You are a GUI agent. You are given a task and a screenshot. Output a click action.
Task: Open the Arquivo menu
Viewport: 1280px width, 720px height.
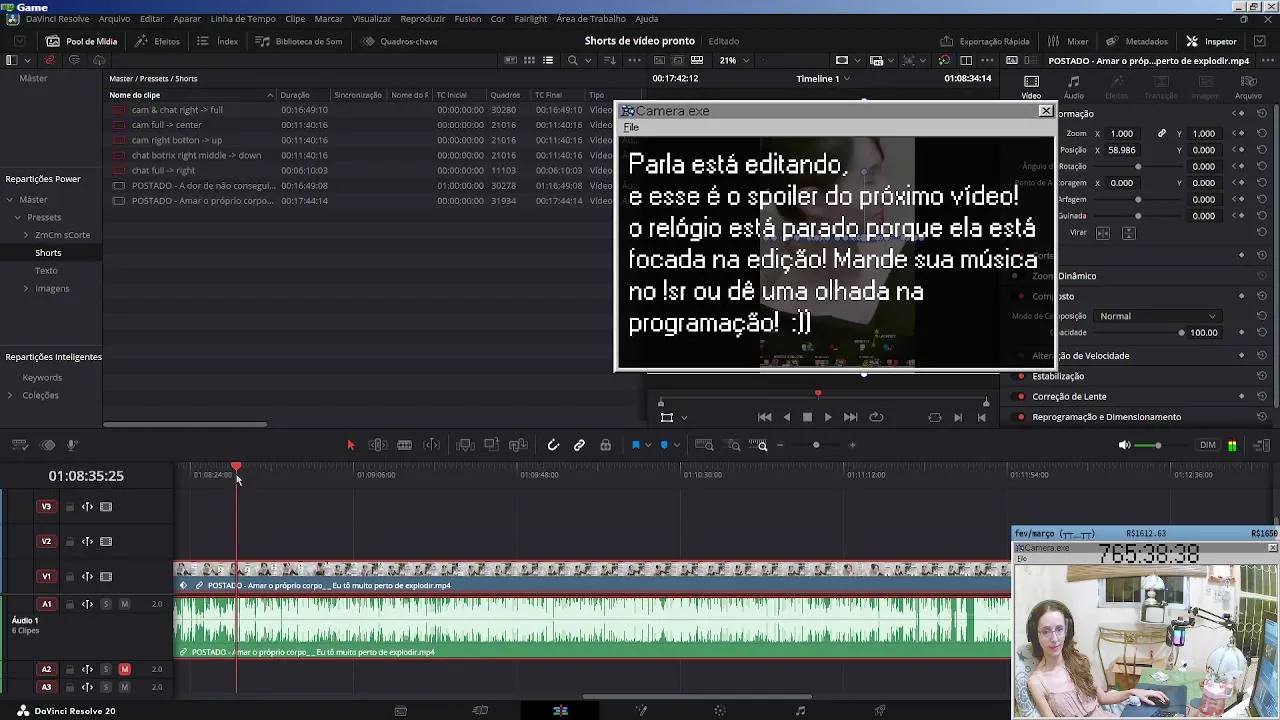(114, 19)
